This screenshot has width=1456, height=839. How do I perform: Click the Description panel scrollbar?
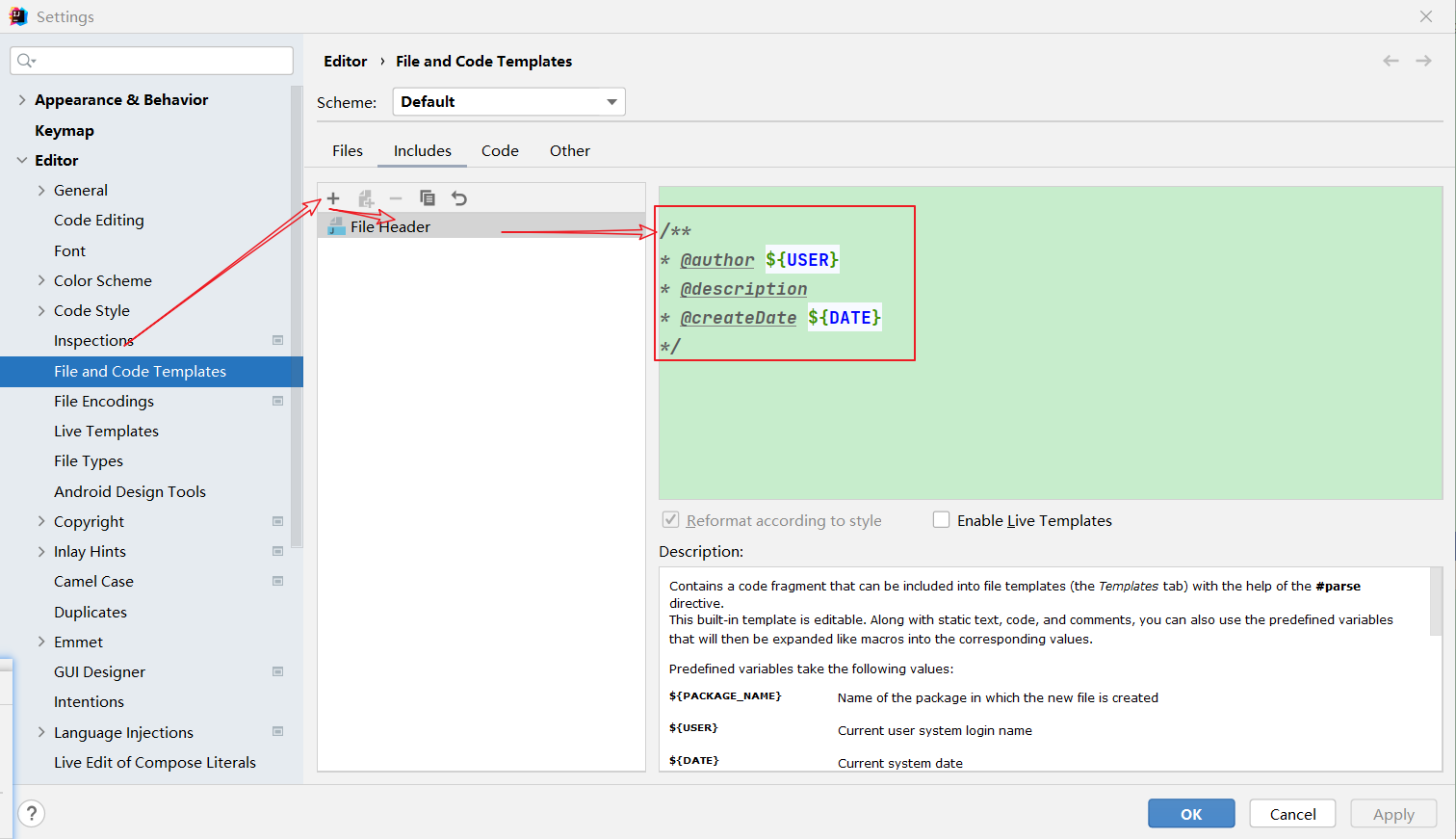[x=1436, y=601]
